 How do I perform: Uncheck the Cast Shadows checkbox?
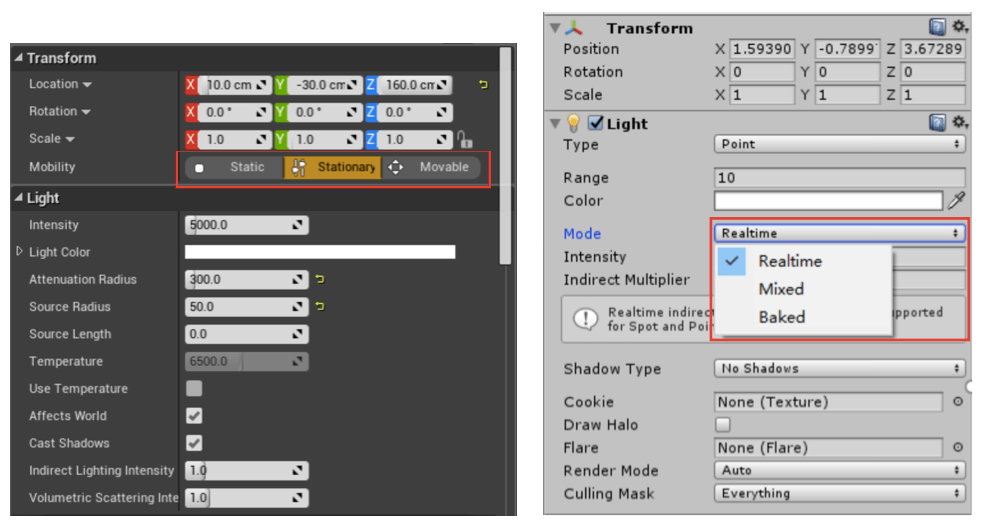(x=194, y=443)
